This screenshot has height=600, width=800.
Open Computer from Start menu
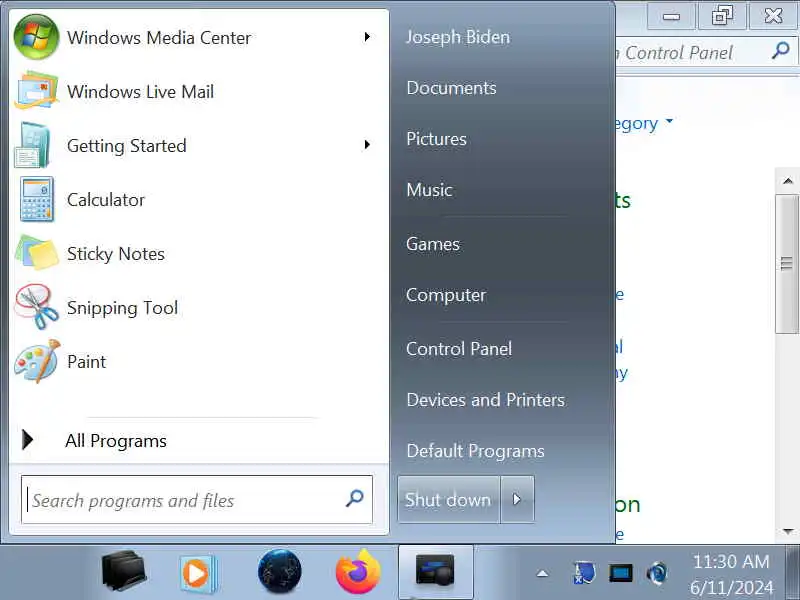pos(445,295)
